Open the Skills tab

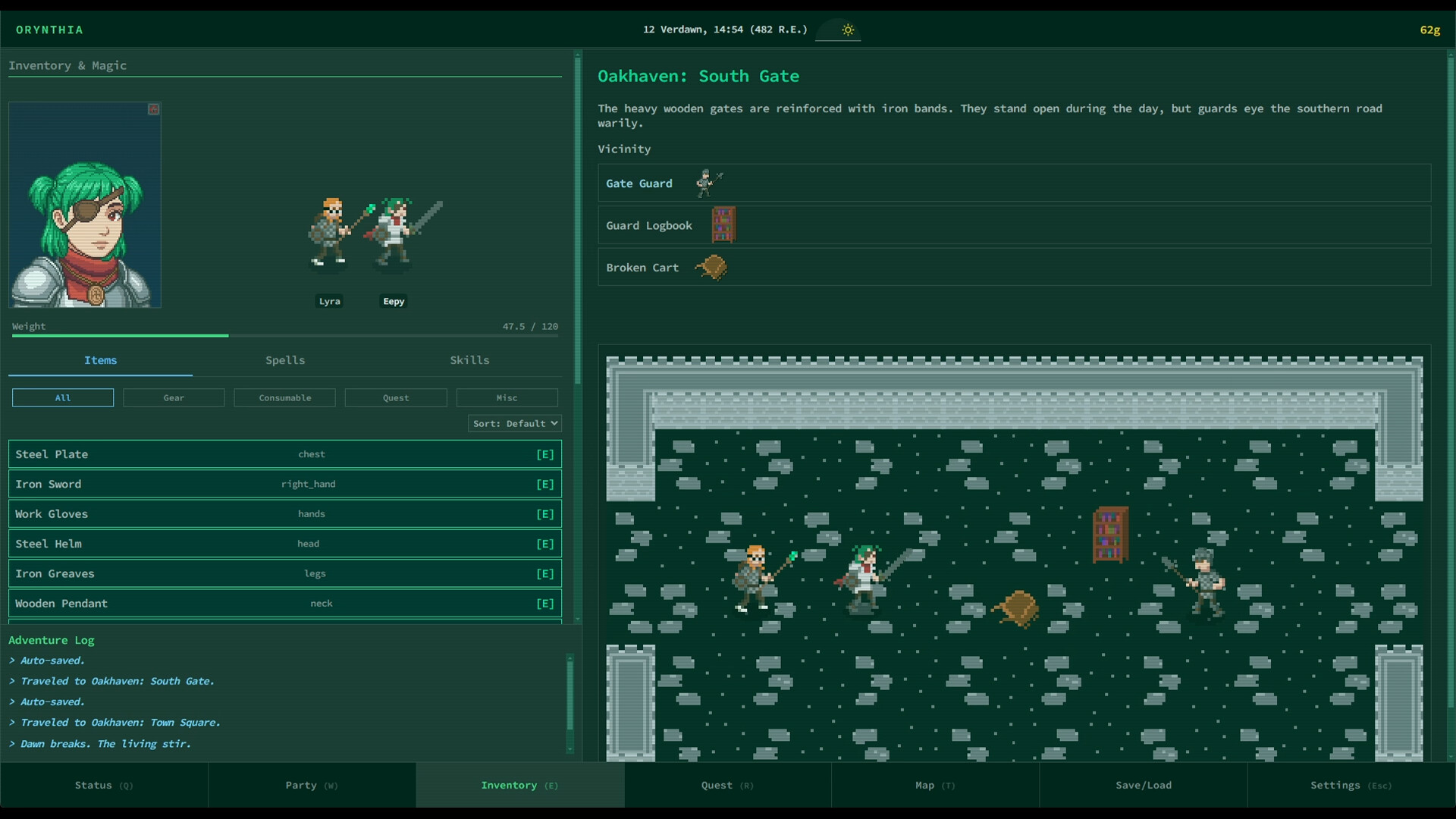[x=469, y=360]
